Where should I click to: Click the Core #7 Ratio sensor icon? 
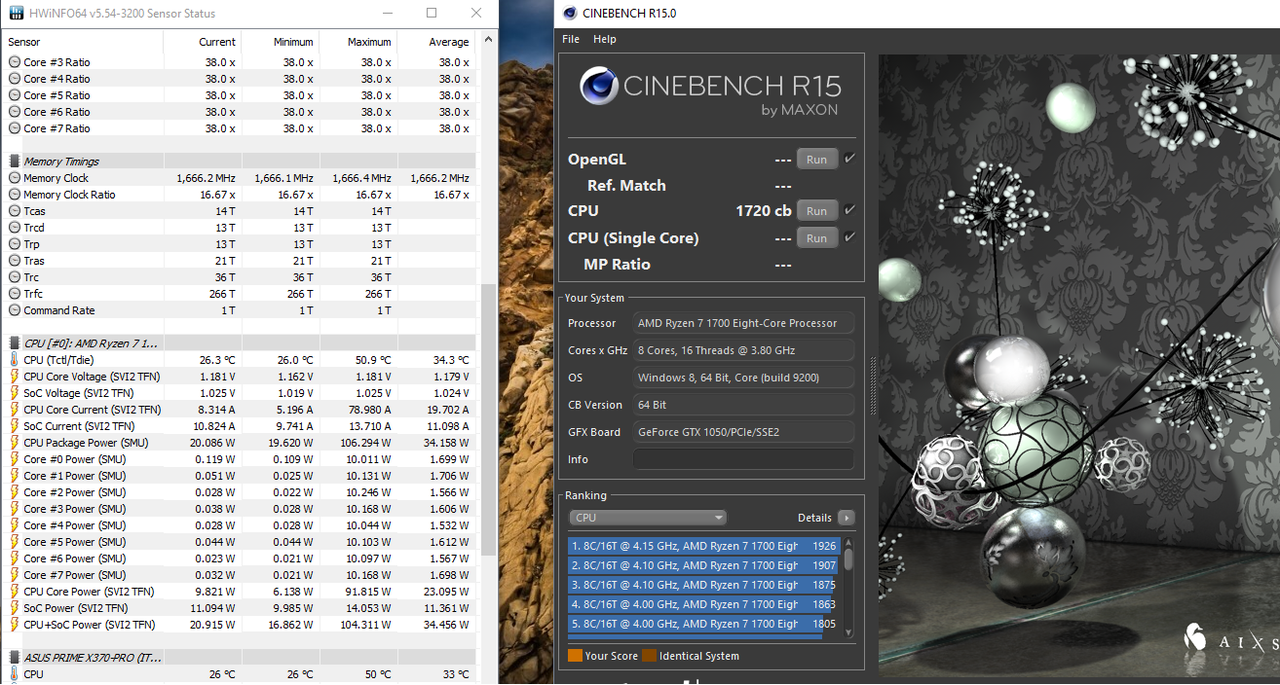(14, 128)
